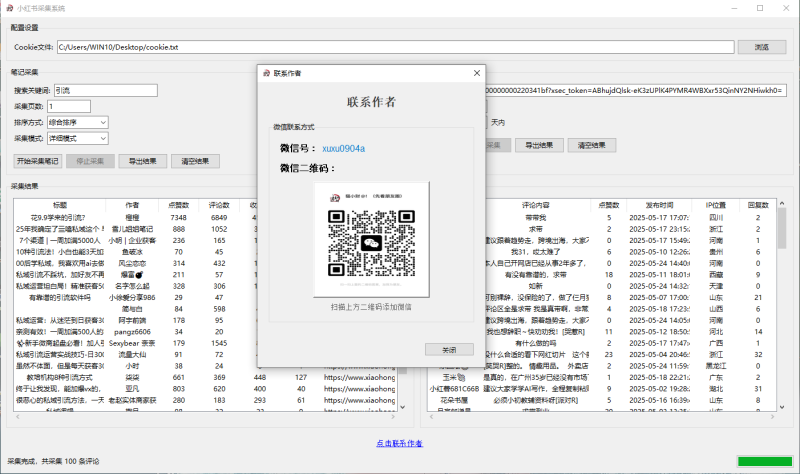Open the 排序方式 dropdown set to 综合排序

pos(78,122)
